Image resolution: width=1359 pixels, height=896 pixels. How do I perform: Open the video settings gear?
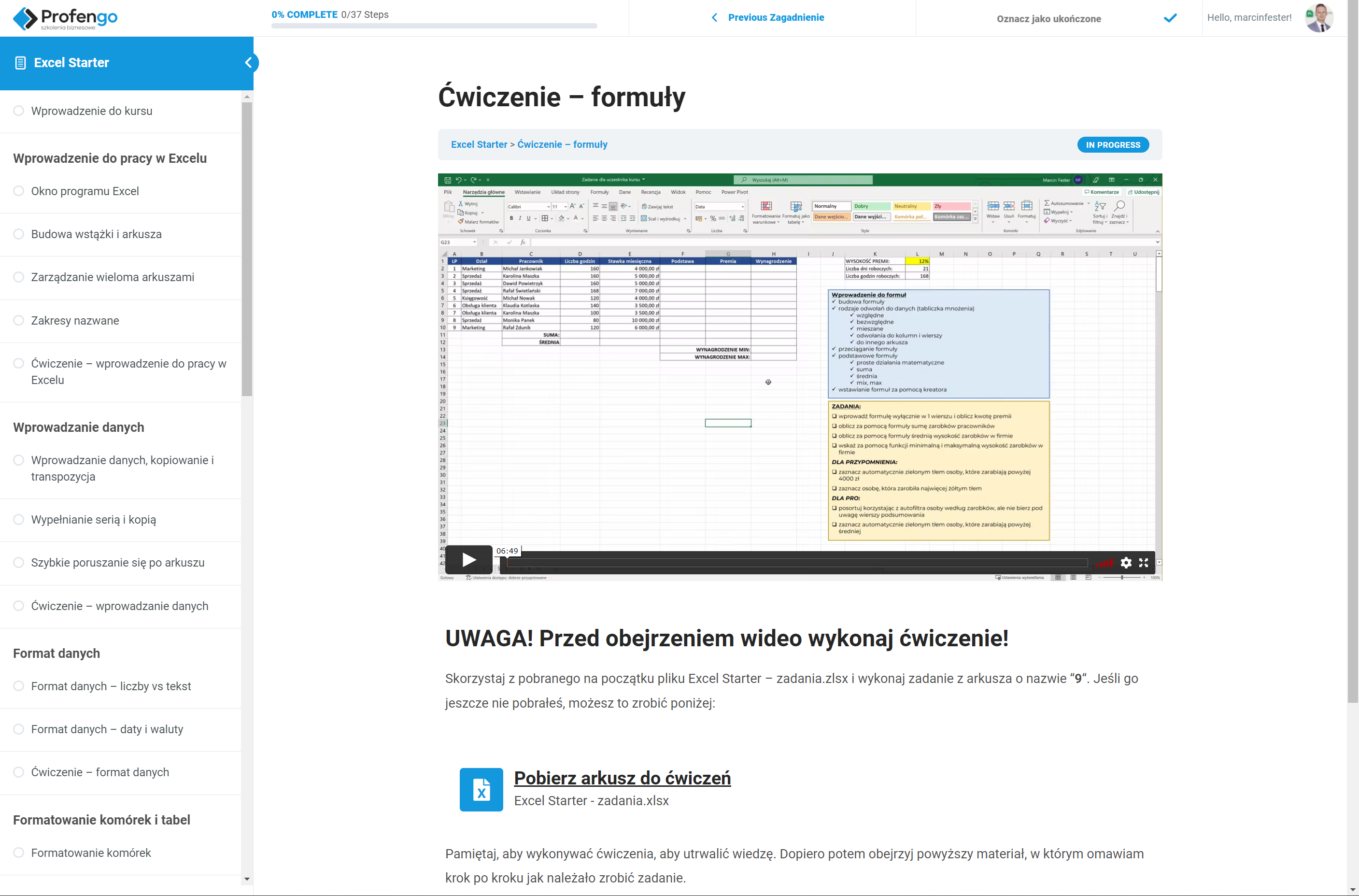click(x=1125, y=563)
